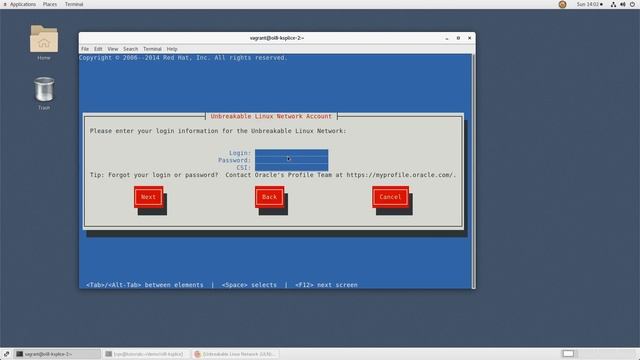Click the red Next button
640x360 pixels.
149,197
